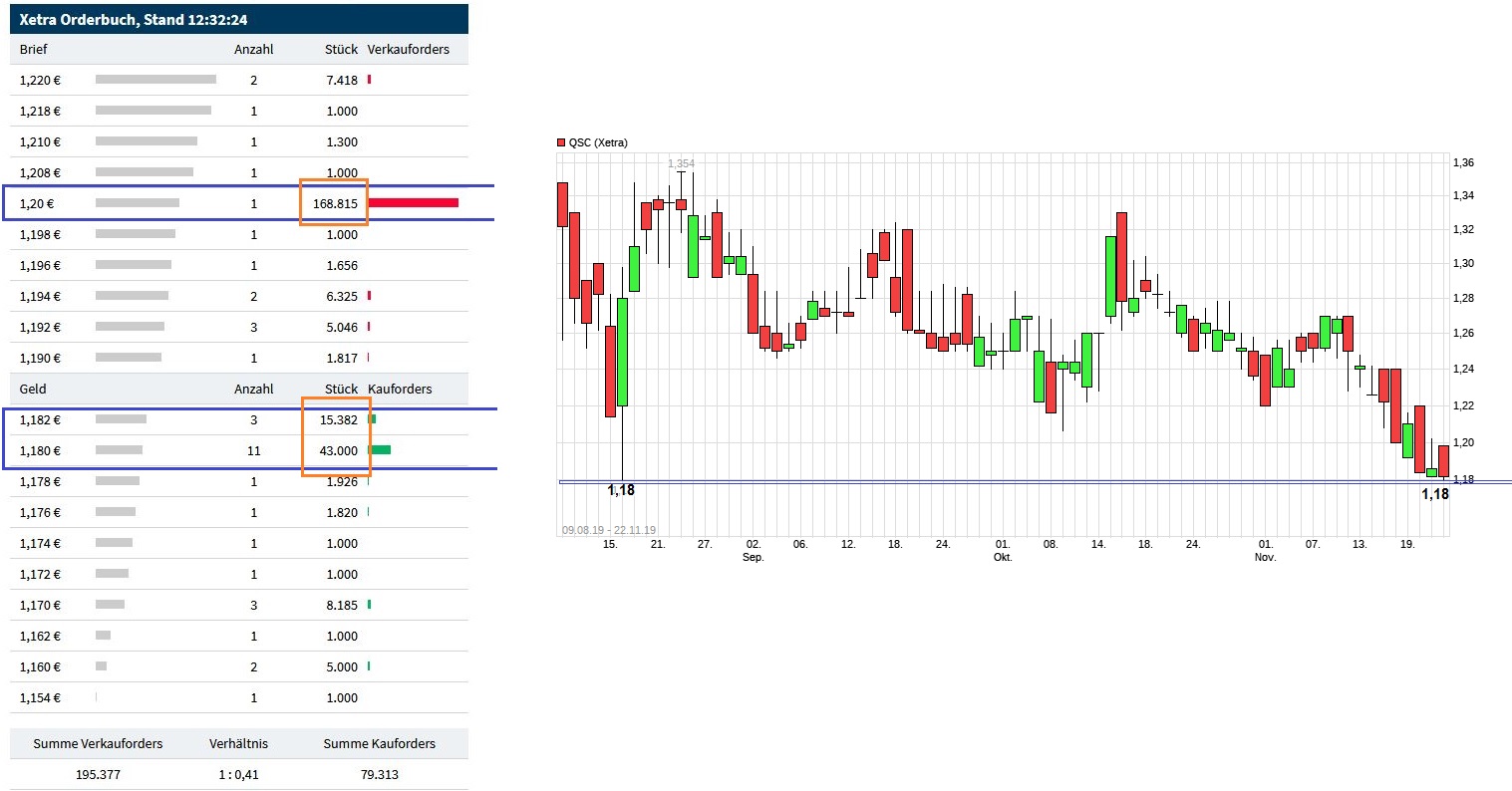Select the 7.418 Stück value
1512x791 pixels.
pyautogui.click(x=342, y=80)
